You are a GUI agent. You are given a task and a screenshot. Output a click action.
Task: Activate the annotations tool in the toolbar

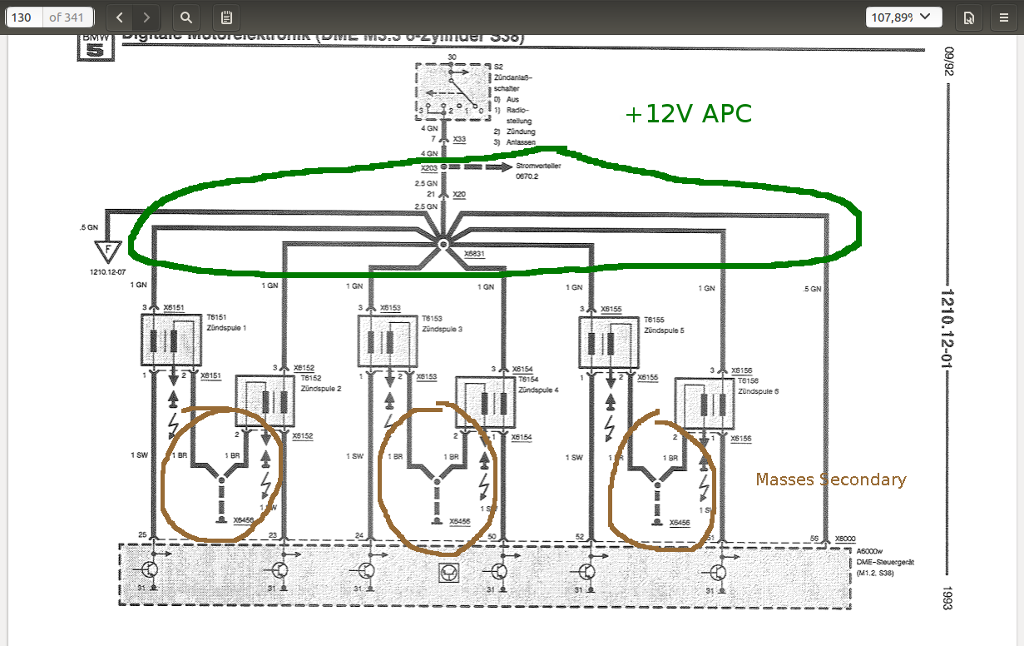(226, 17)
